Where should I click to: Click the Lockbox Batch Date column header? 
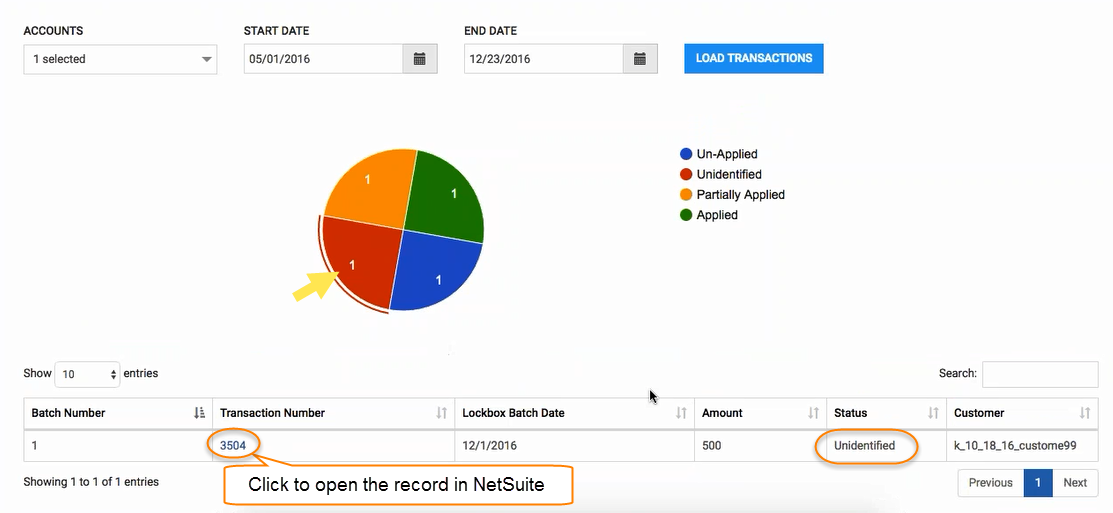574,413
